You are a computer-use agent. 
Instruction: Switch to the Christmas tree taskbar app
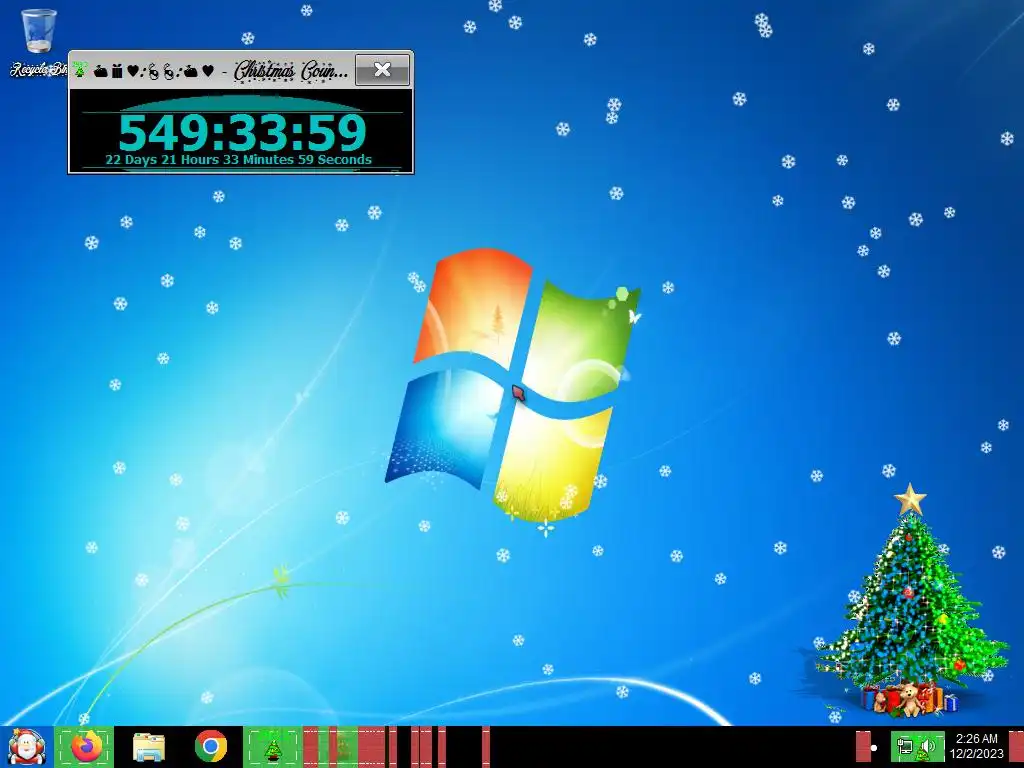pyautogui.click(x=272, y=747)
